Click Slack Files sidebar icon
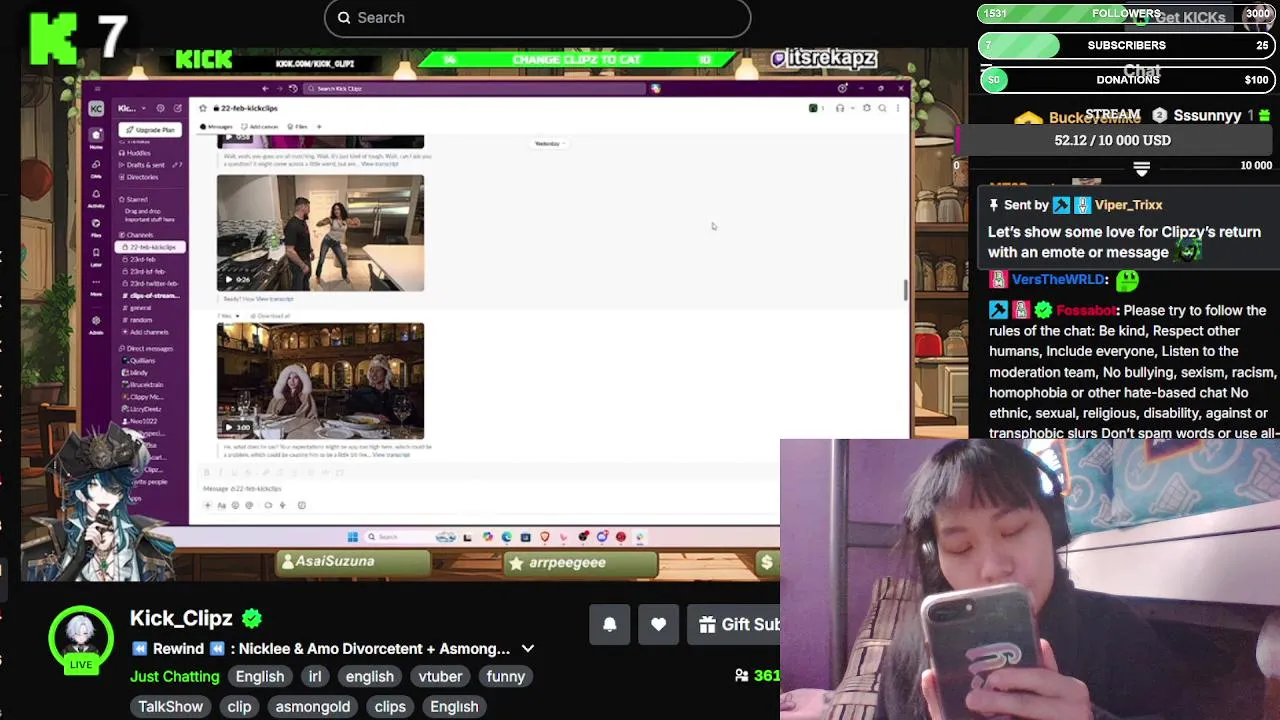This screenshot has width=1280, height=720. click(96, 227)
